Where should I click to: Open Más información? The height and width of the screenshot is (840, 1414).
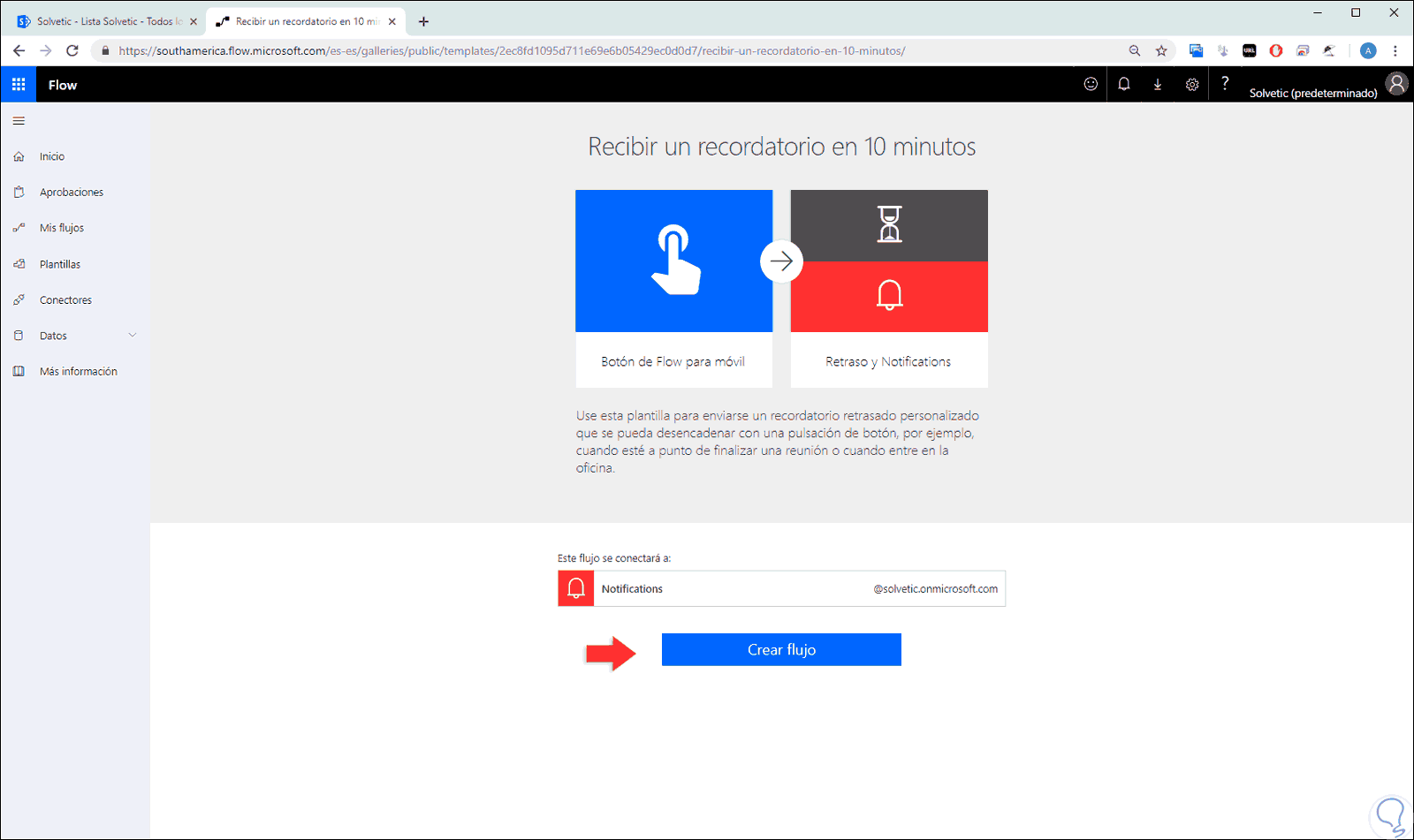(79, 372)
